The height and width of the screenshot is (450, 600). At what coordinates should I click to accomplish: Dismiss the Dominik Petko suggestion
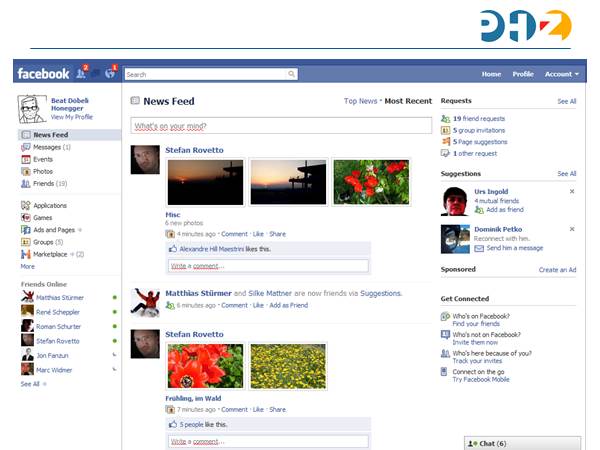pyautogui.click(x=572, y=229)
